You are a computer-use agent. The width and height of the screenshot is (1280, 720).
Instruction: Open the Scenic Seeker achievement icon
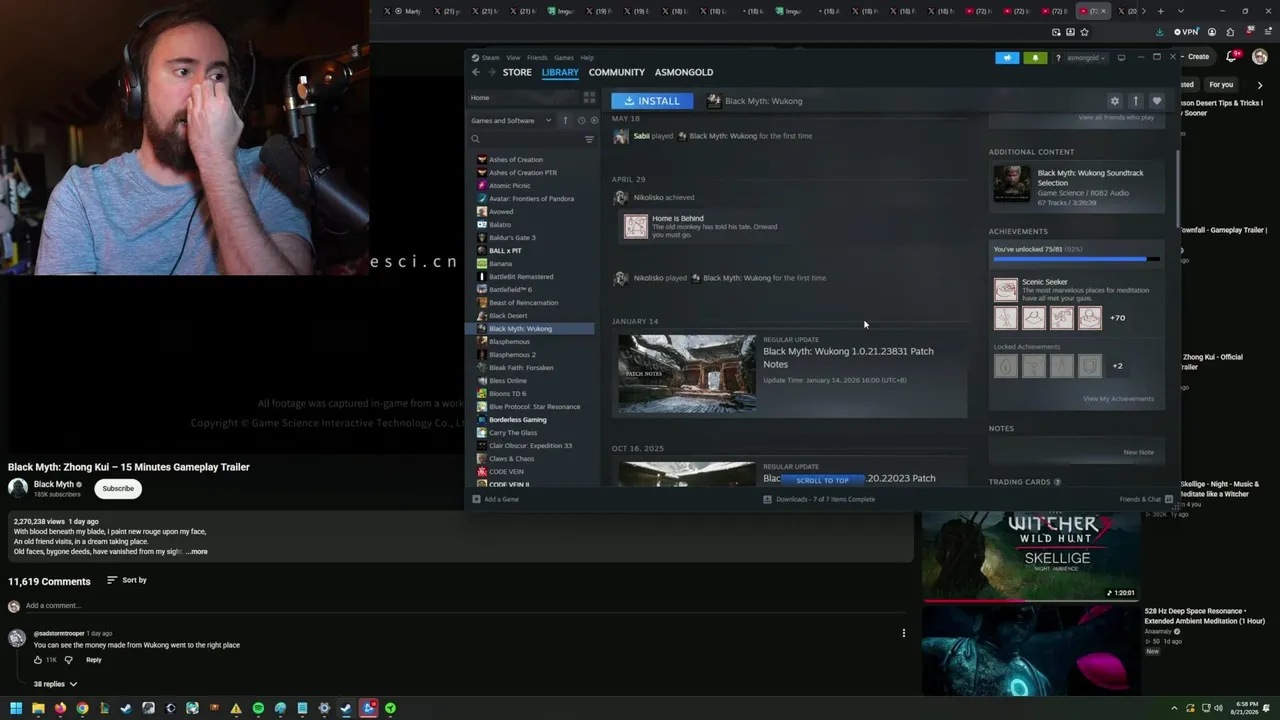[x=1006, y=290]
